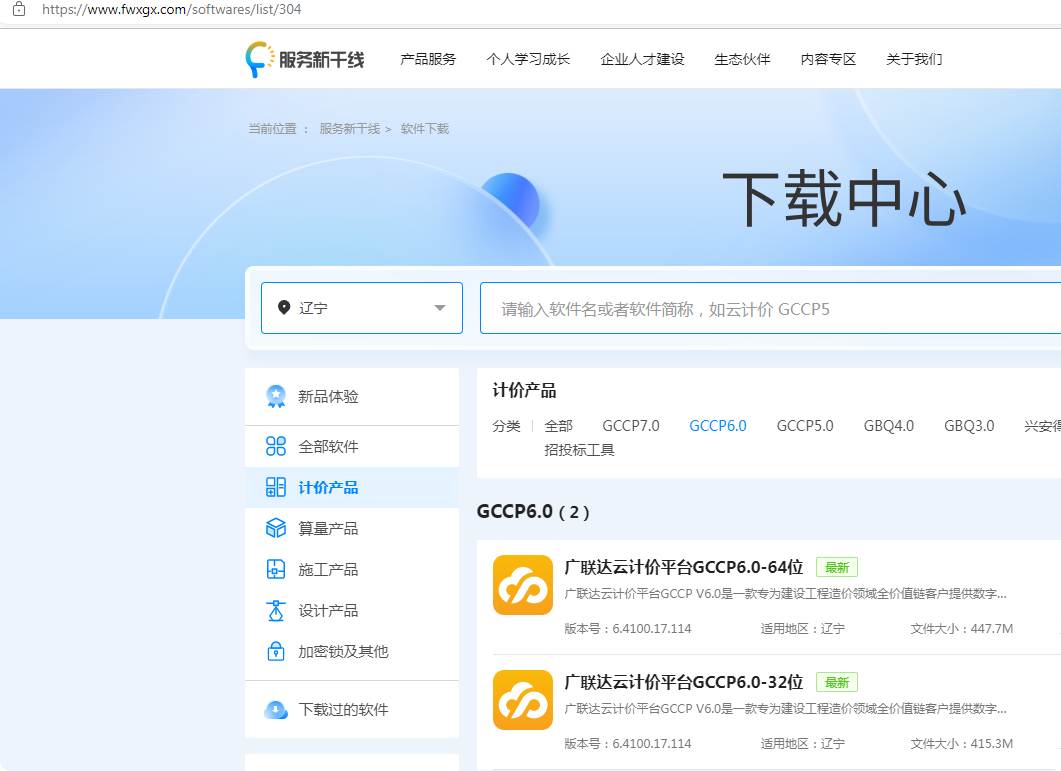Open the 广联达云计价平台GCCP6.0-64位 title
Image resolution: width=1061 pixels, height=771 pixels.
(x=684, y=567)
